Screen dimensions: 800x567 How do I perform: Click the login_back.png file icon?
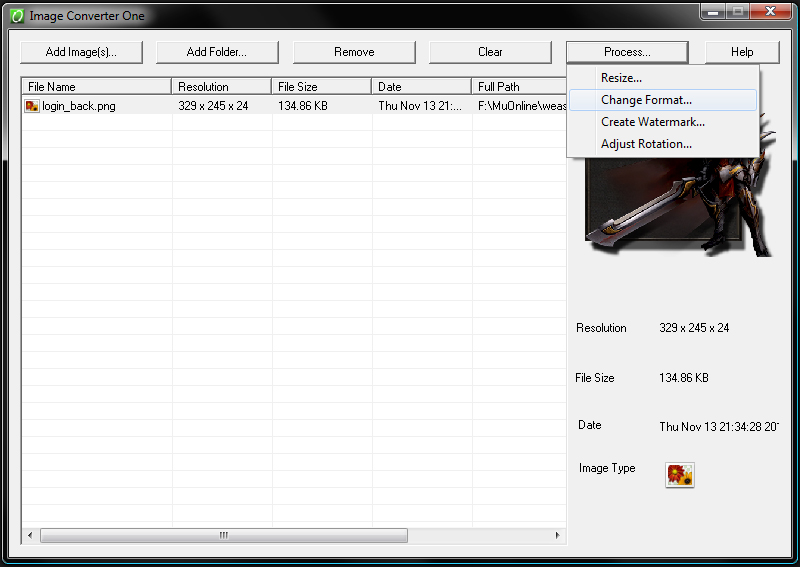coord(32,106)
